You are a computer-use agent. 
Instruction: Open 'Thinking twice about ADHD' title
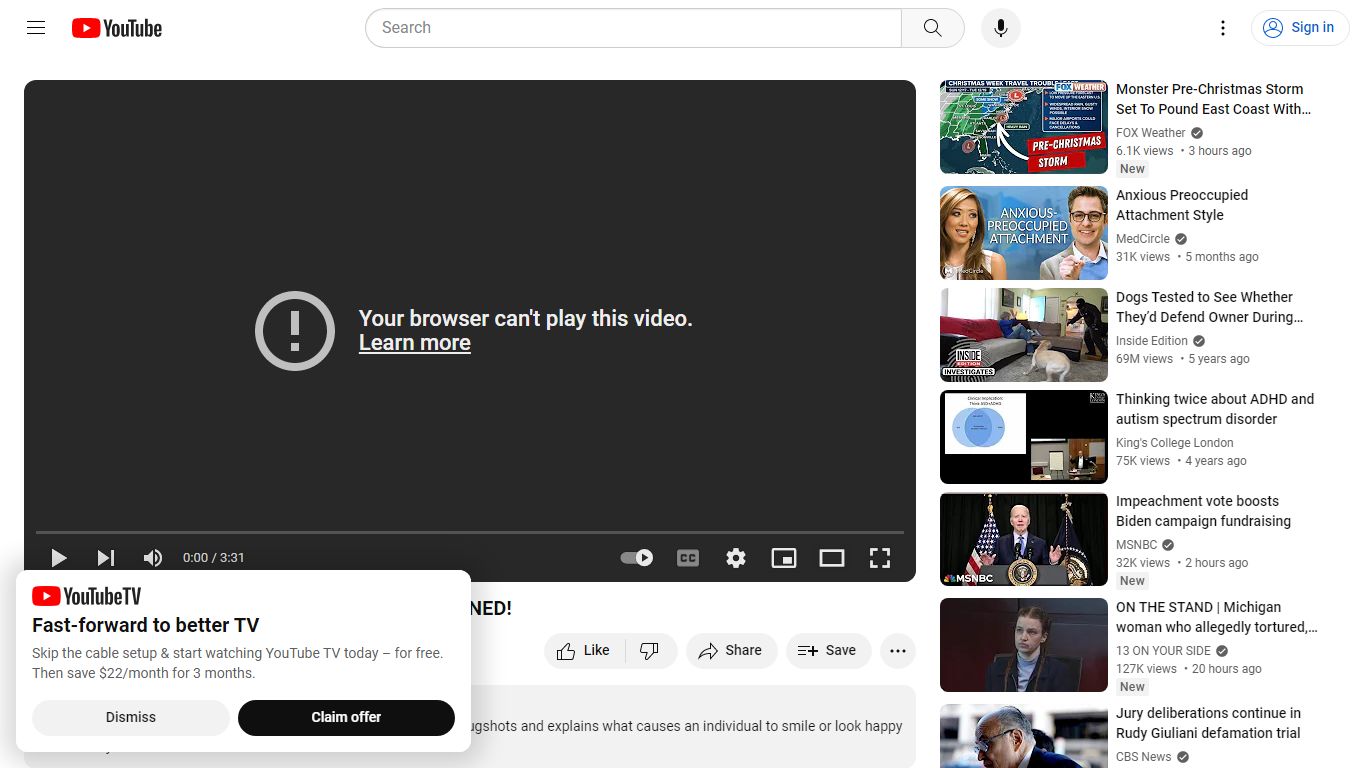point(1215,409)
